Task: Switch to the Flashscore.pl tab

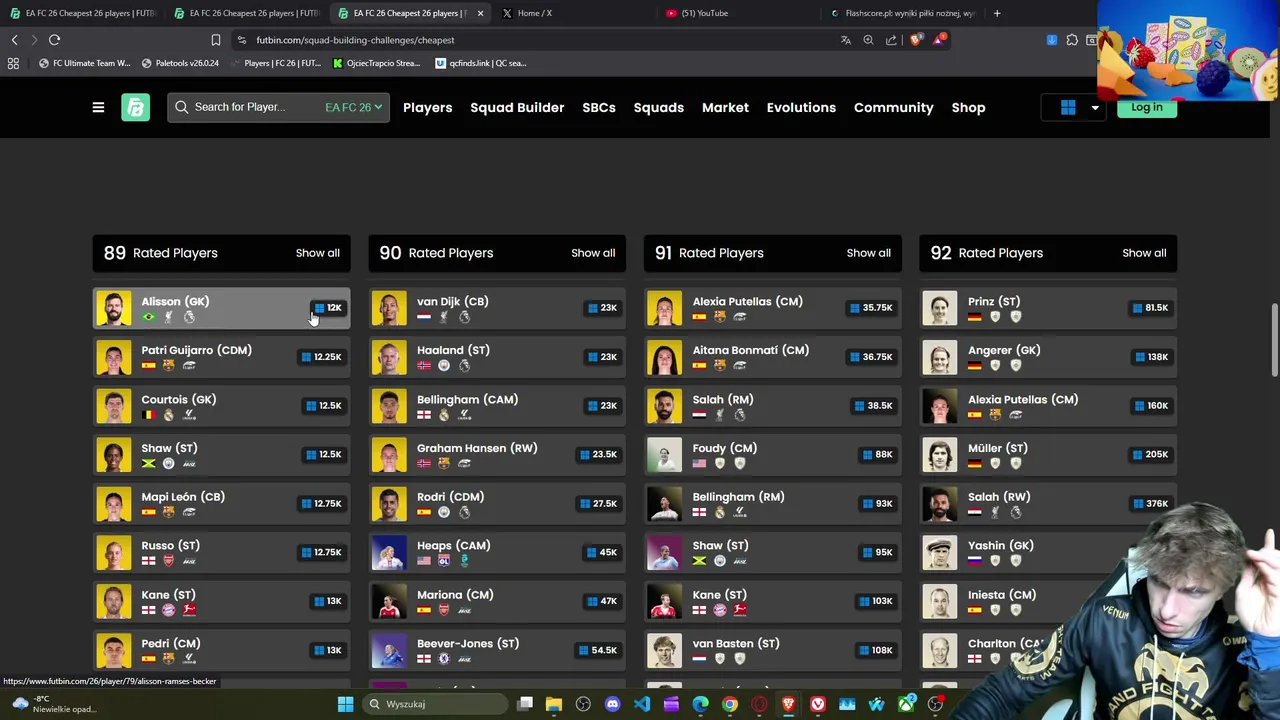Action: point(905,13)
